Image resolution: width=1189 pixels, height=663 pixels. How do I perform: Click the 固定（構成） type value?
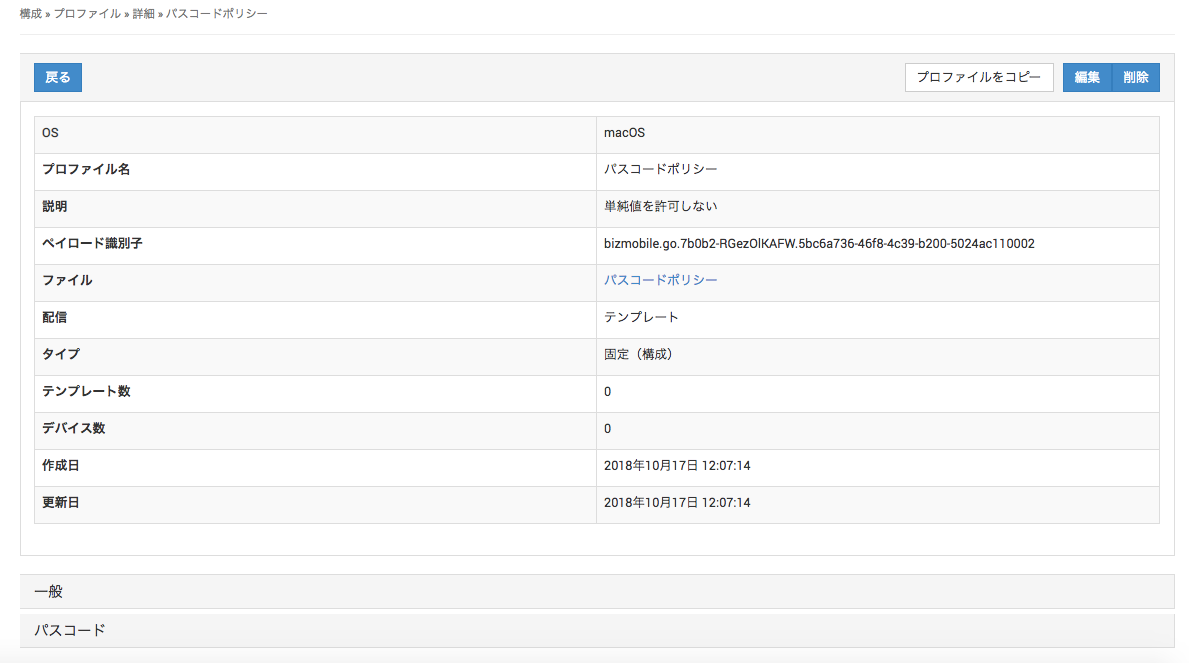pyautogui.click(x=638, y=355)
